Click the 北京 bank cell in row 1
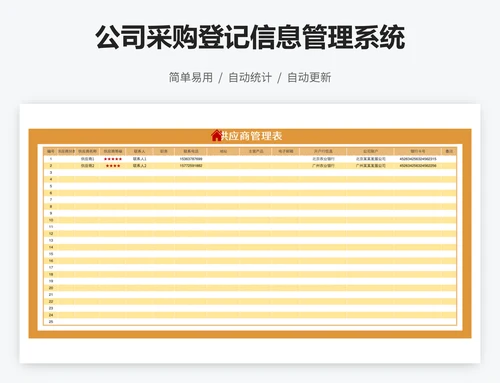 point(323,159)
